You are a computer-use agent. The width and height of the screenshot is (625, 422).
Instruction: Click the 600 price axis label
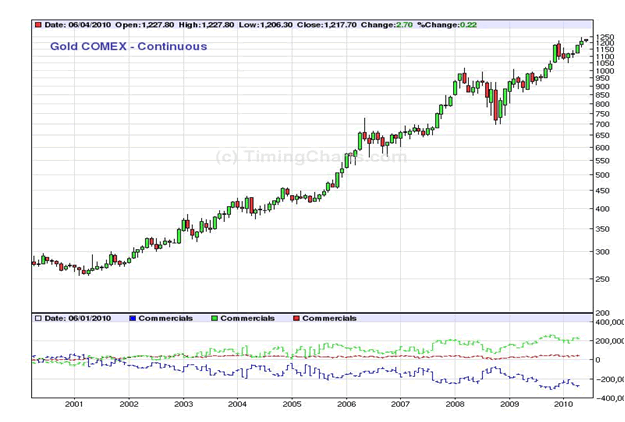pyautogui.click(x=603, y=148)
